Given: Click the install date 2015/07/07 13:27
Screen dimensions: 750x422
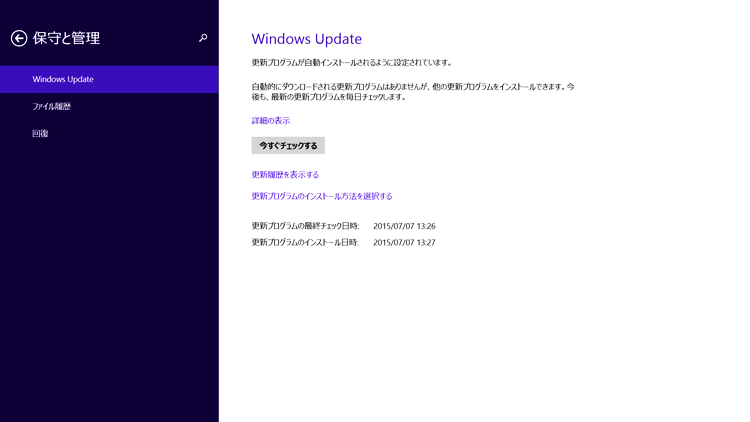Looking at the screenshot, I should (x=404, y=243).
